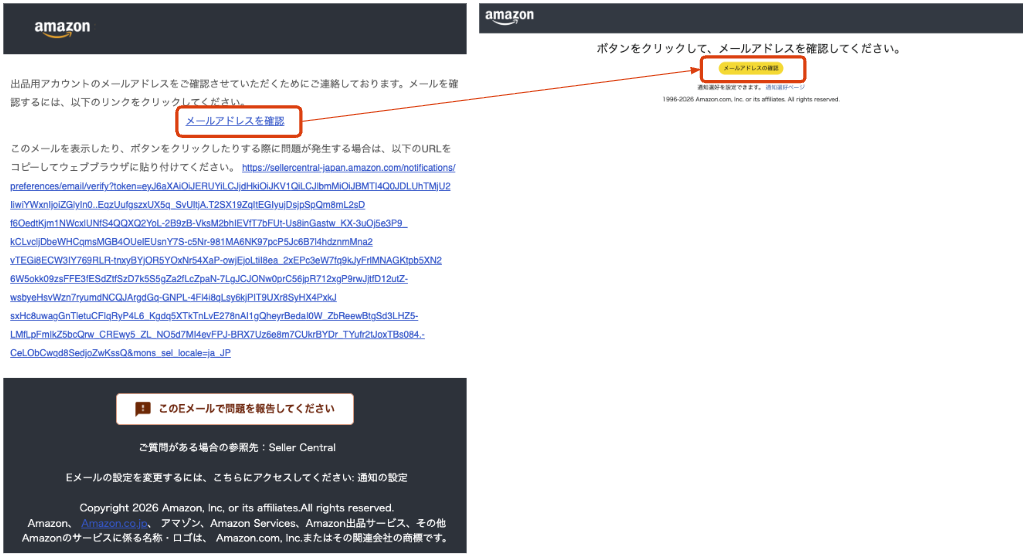Viewport: 1026px width, 557px height.
Task: Open the メールアドレスを確認 link in the email
Action: (235, 121)
